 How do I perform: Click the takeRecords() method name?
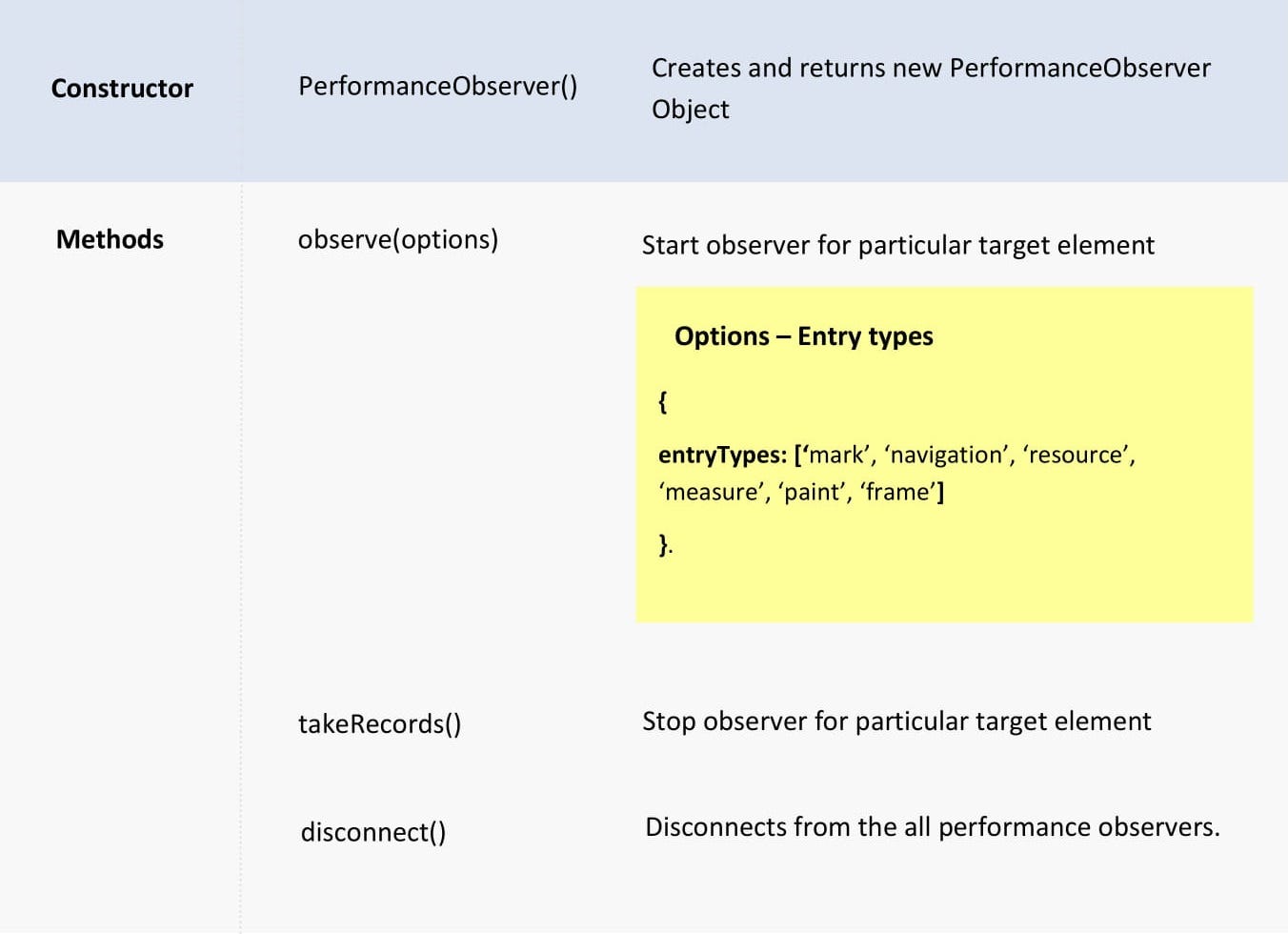379,724
